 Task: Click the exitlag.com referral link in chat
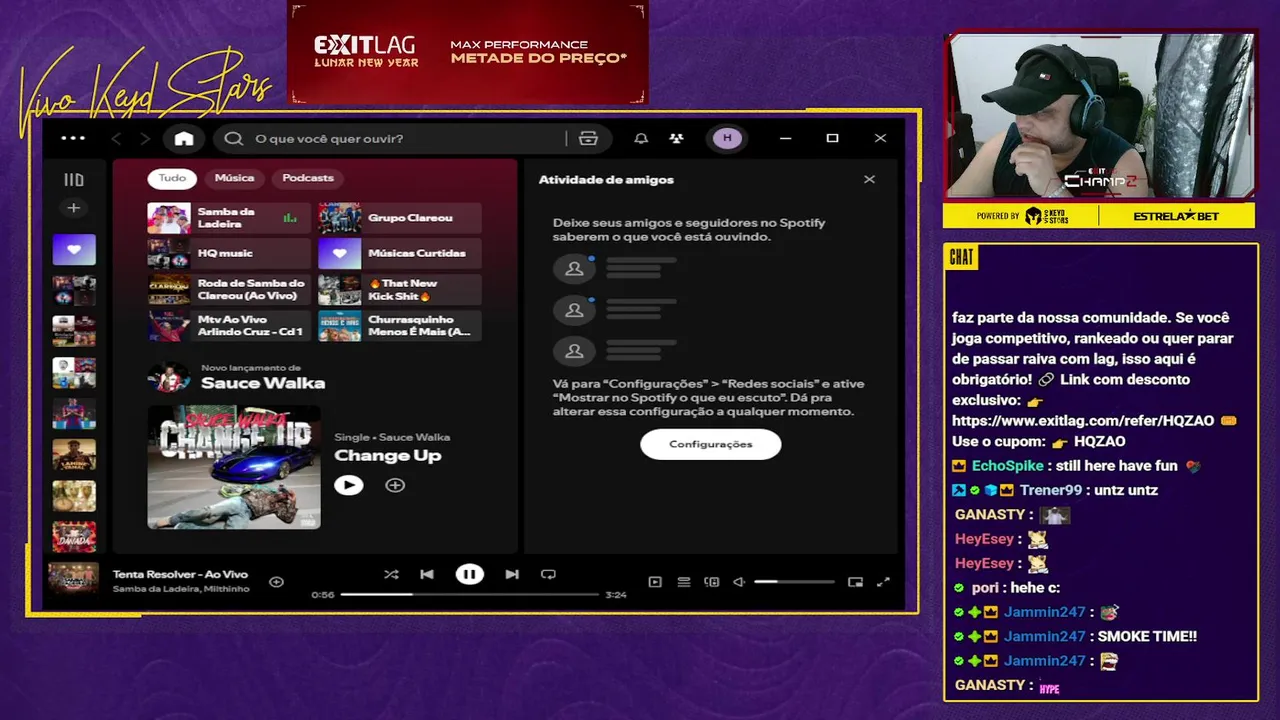[x=1083, y=421]
